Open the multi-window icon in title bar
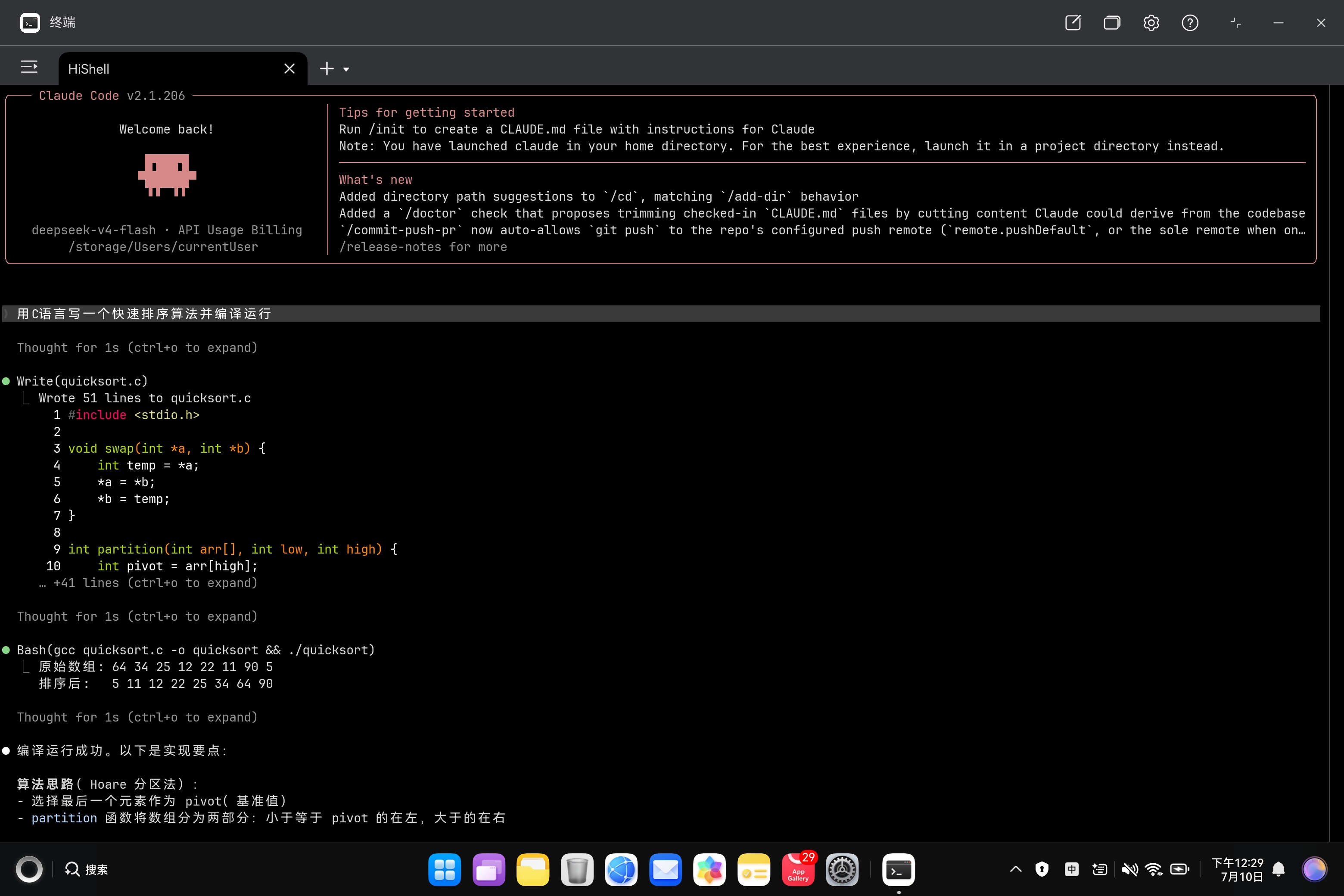Image resolution: width=1344 pixels, height=896 pixels. click(x=1111, y=23)
